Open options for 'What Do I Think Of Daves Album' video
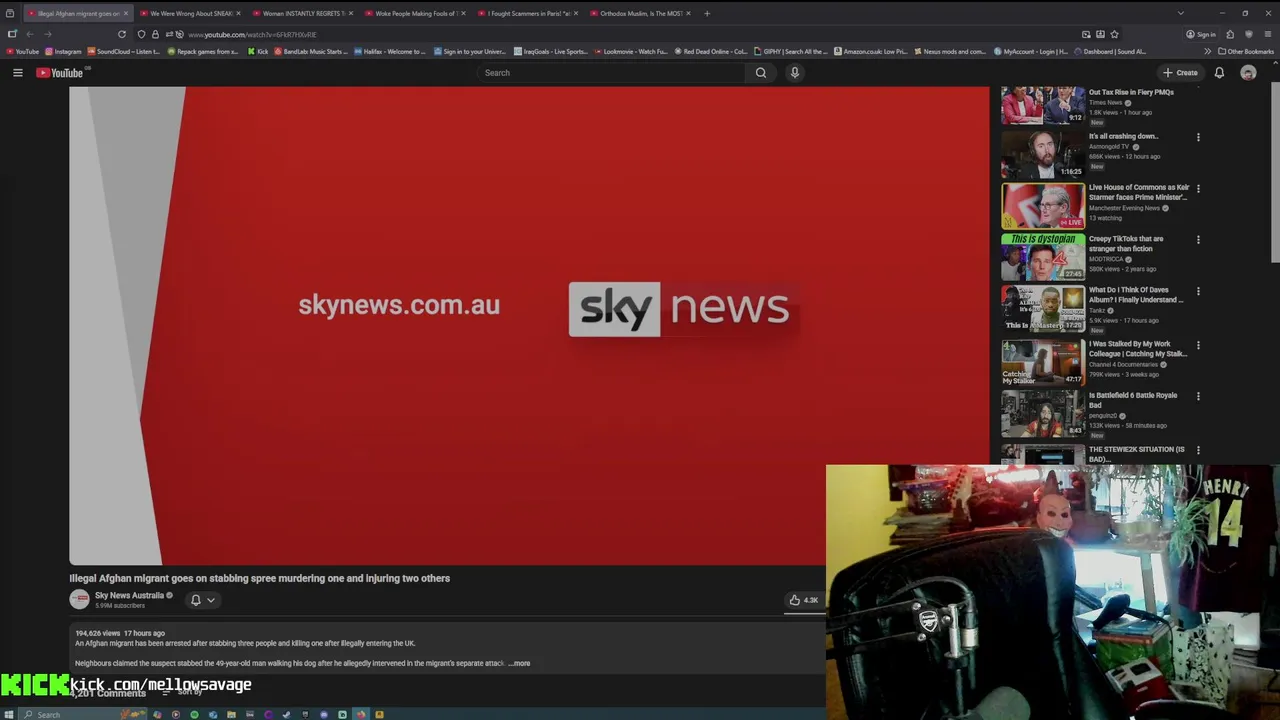The image size is (1280, 720). click(x=1198, y=291)
